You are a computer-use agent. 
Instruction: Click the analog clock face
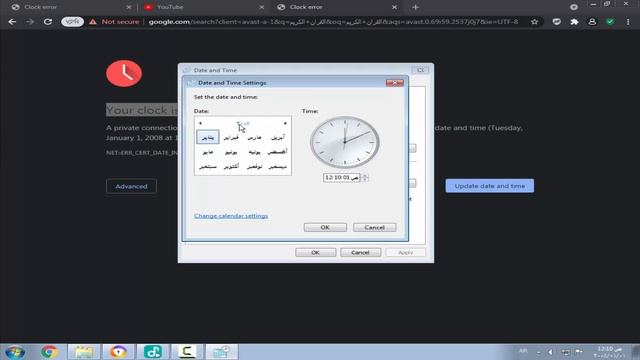345,142
